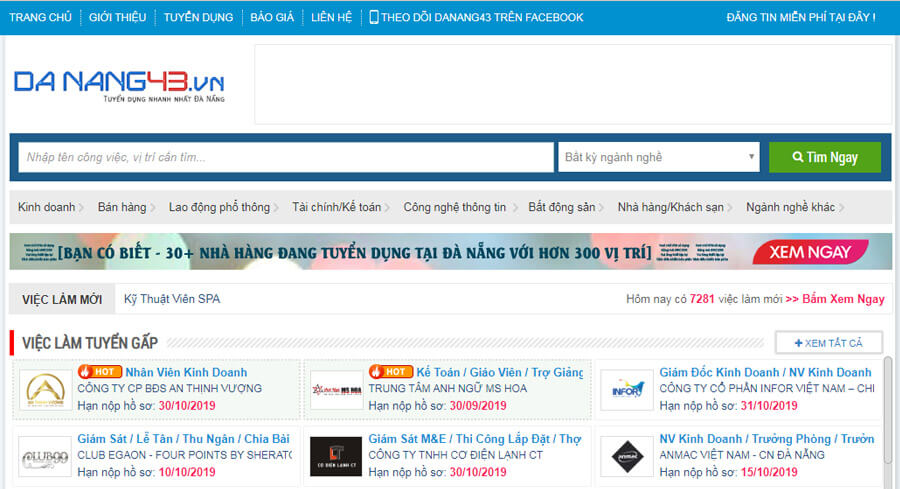Open the Bất kỳ ngành nghề dropdown
The width and height of the screenshot is (900, 489).
point(660,158)
